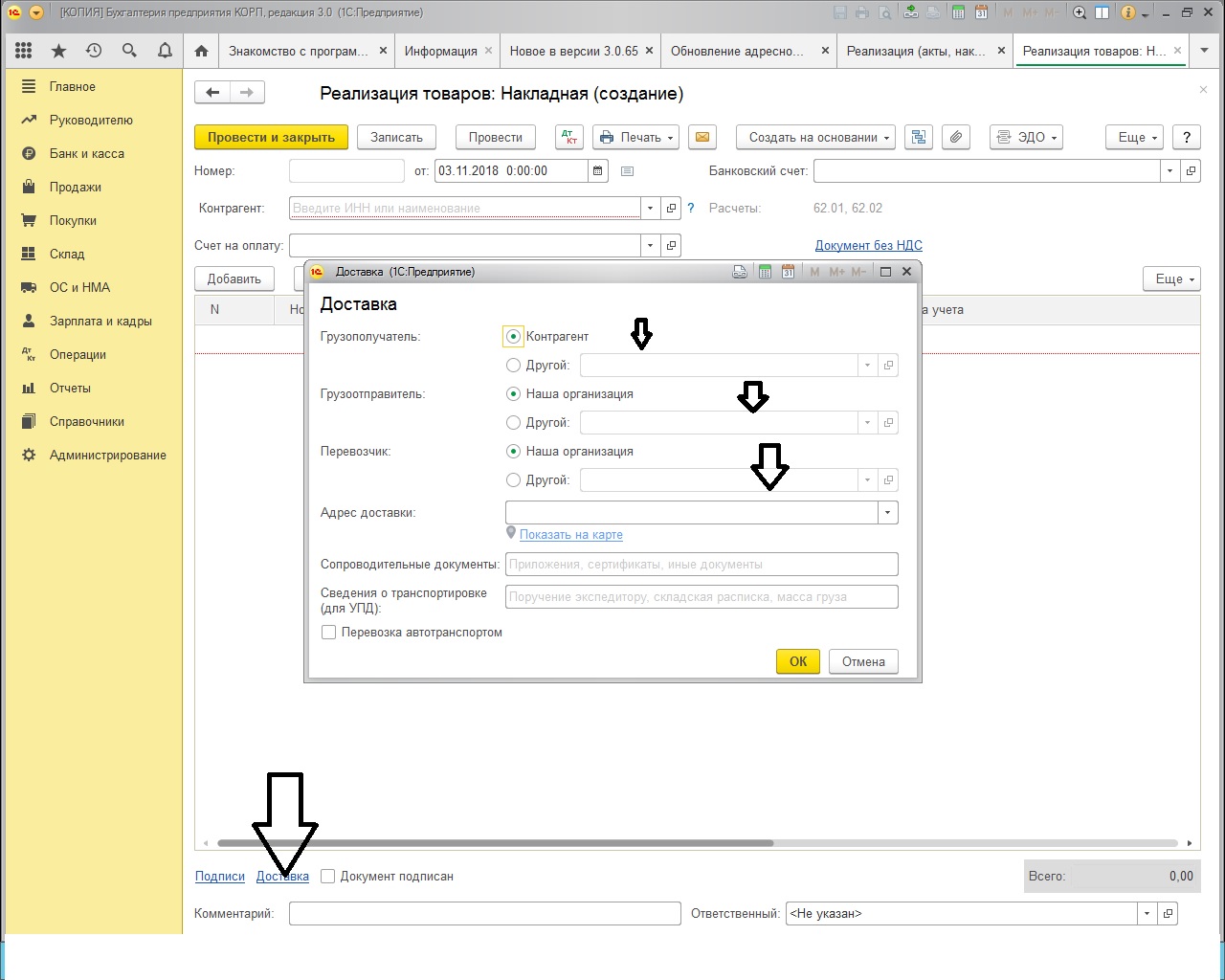1225x980 pixels.
Task: Click the back navigation arrow
Action: [212, 93]
